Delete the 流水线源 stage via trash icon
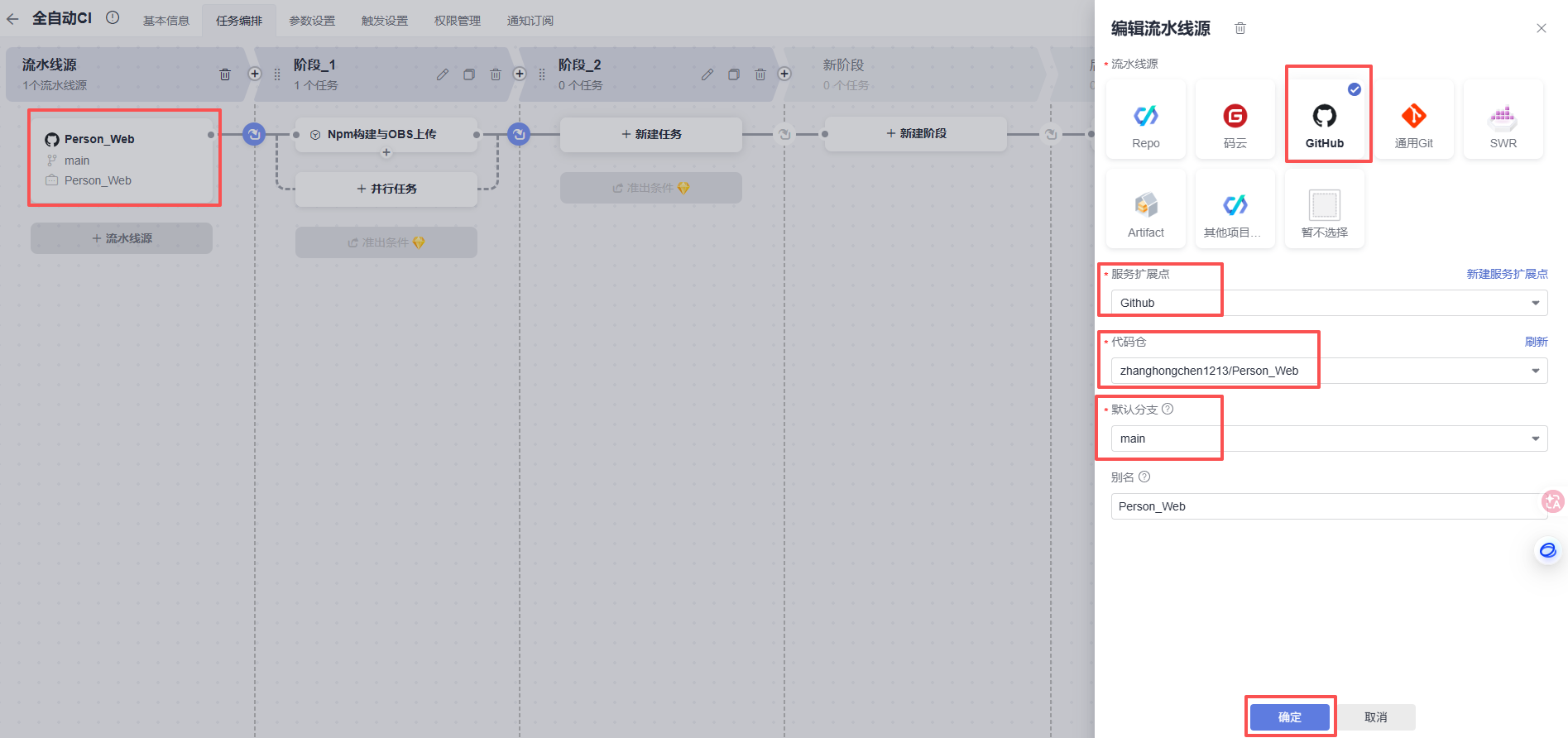Viewport: 1568px width, 738px height. (x=225, y=74)
